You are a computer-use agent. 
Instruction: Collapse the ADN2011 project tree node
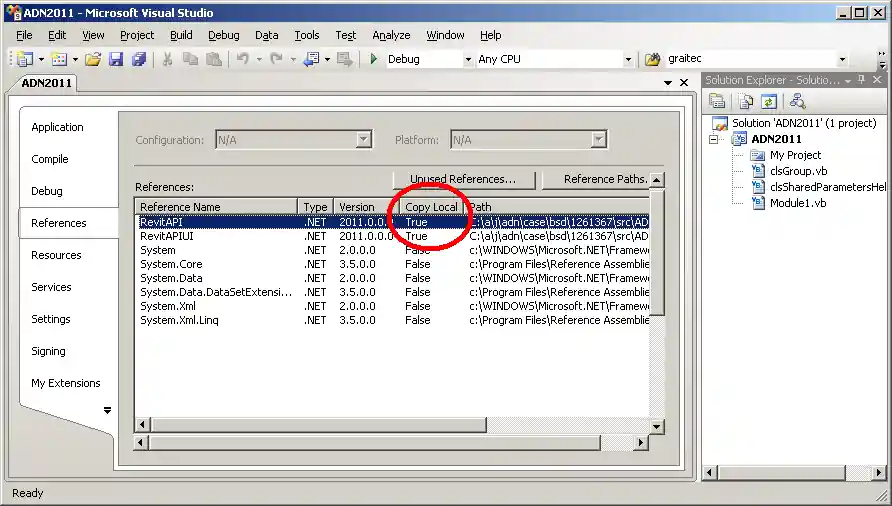click(x=715, y=139)
